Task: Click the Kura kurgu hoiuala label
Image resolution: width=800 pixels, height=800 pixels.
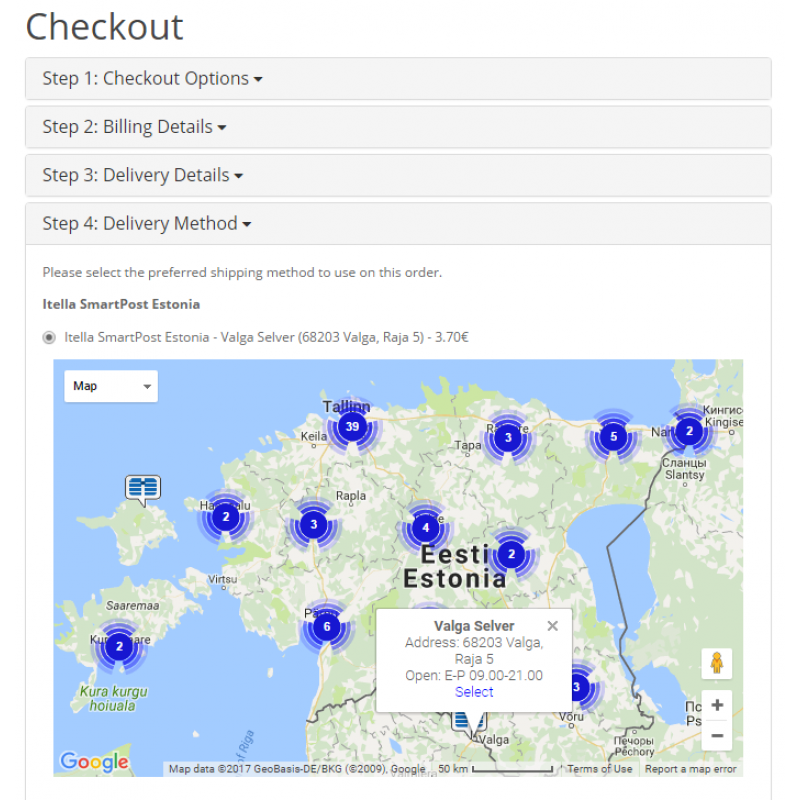Action: (113, 698)
